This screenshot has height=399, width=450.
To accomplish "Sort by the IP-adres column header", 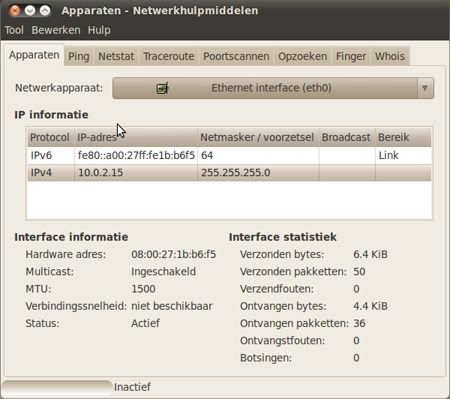I will [x=136, y=137].
